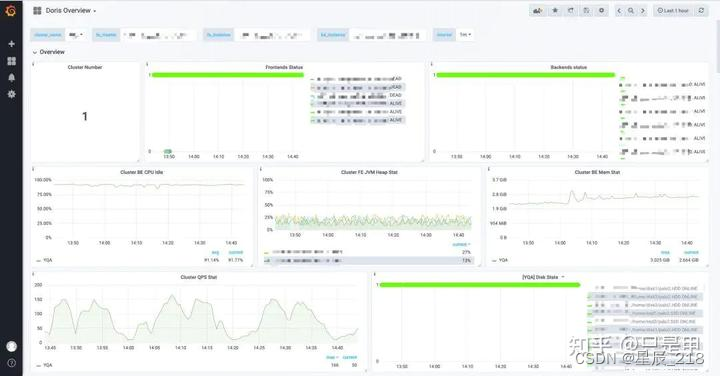Open the Cluster BE Mem Stat panel menu

coord(597,172)
